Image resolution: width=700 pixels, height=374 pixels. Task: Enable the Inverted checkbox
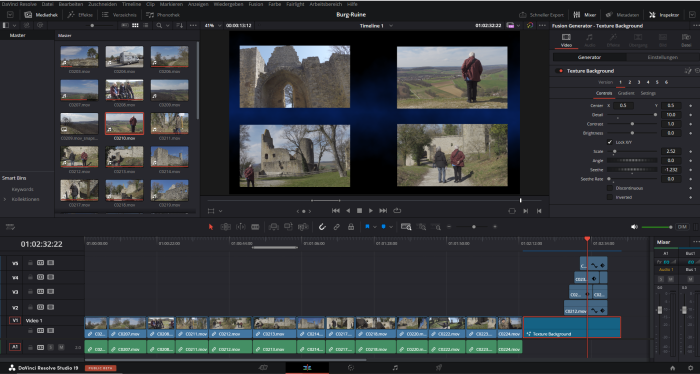pyautogui.click(x=610, y=197)
